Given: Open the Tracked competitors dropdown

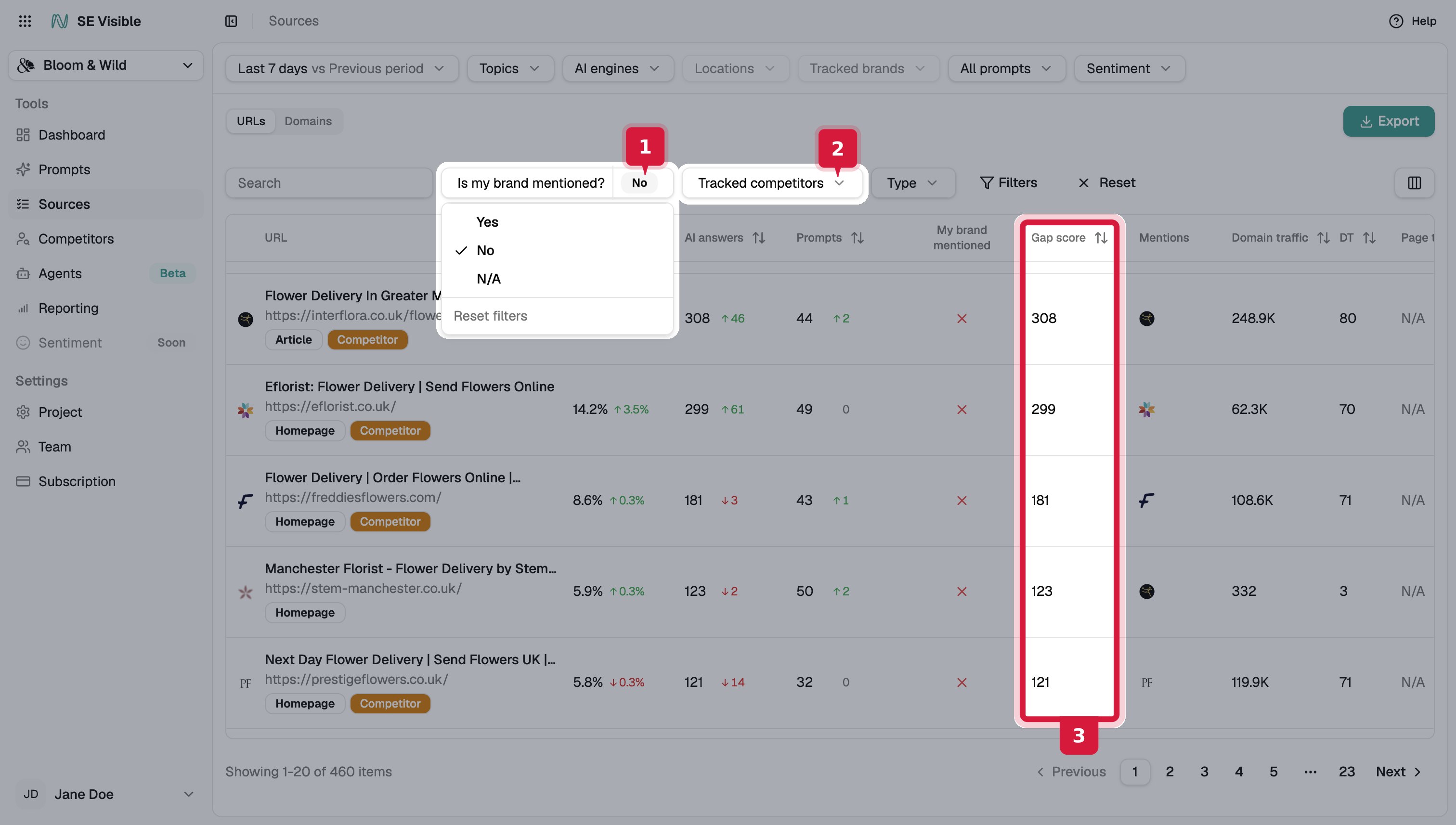Looking at the screenshot, I should point(772,182).
